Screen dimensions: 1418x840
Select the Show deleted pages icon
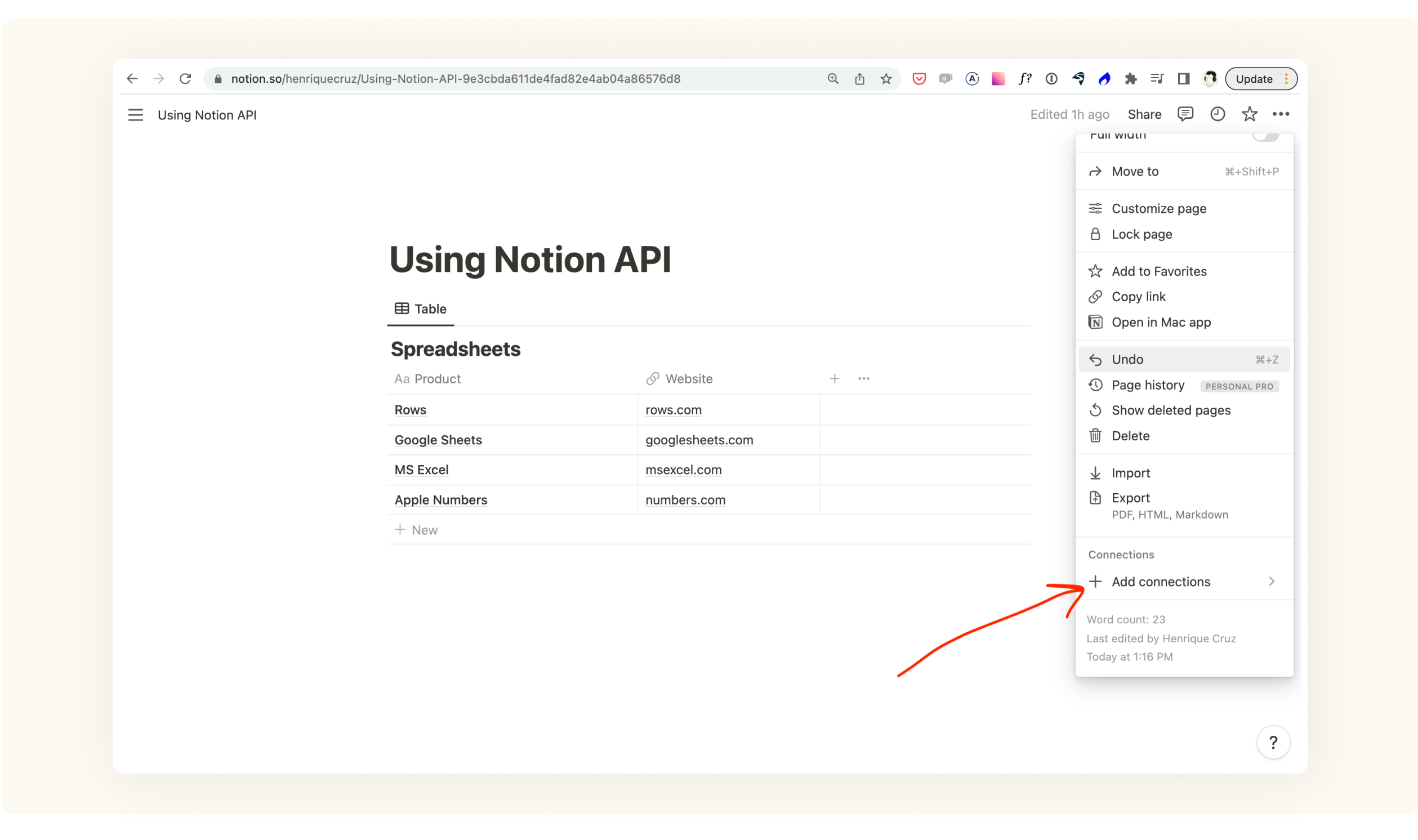[x=1097, y=410]
